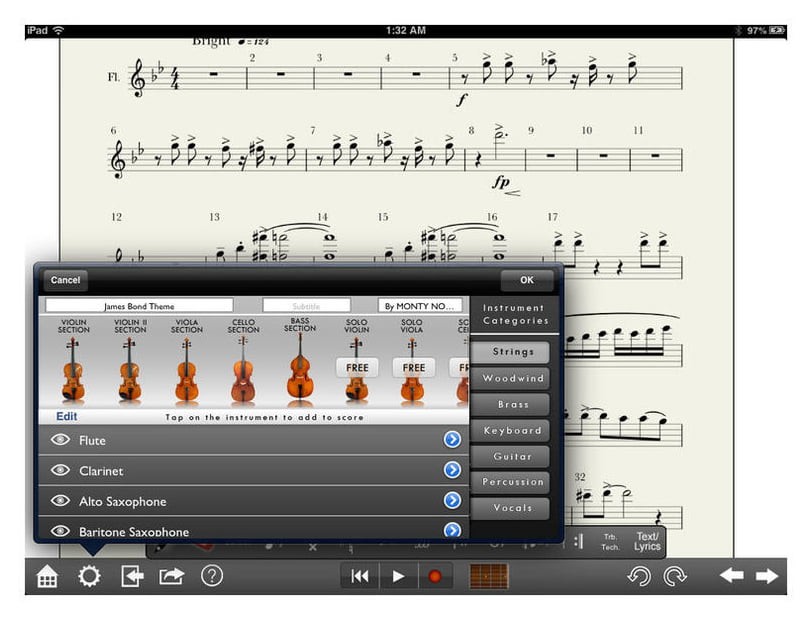Hide the Alto Saxophone staff
This screenshot has height=620, width=812.
tap(60, 501)
